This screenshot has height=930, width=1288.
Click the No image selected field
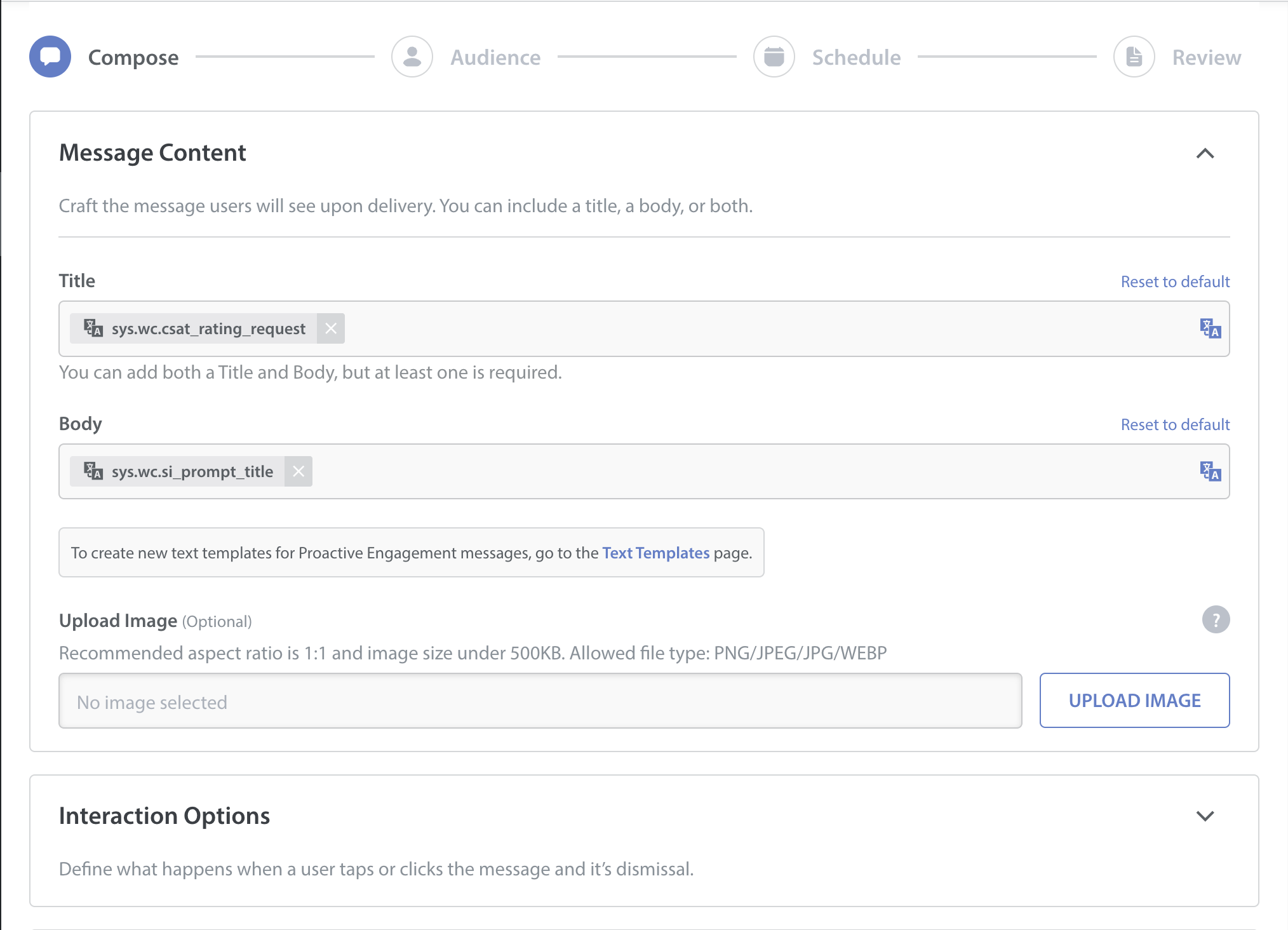click(x=540, y=701)
